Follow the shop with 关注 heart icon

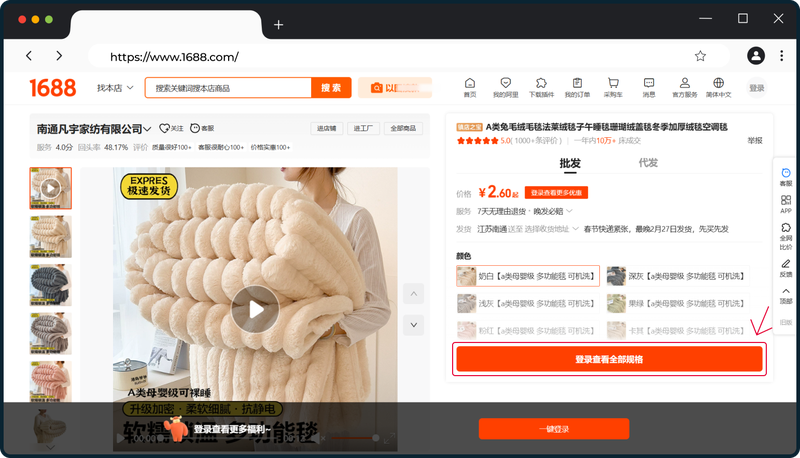click(171, 129)
